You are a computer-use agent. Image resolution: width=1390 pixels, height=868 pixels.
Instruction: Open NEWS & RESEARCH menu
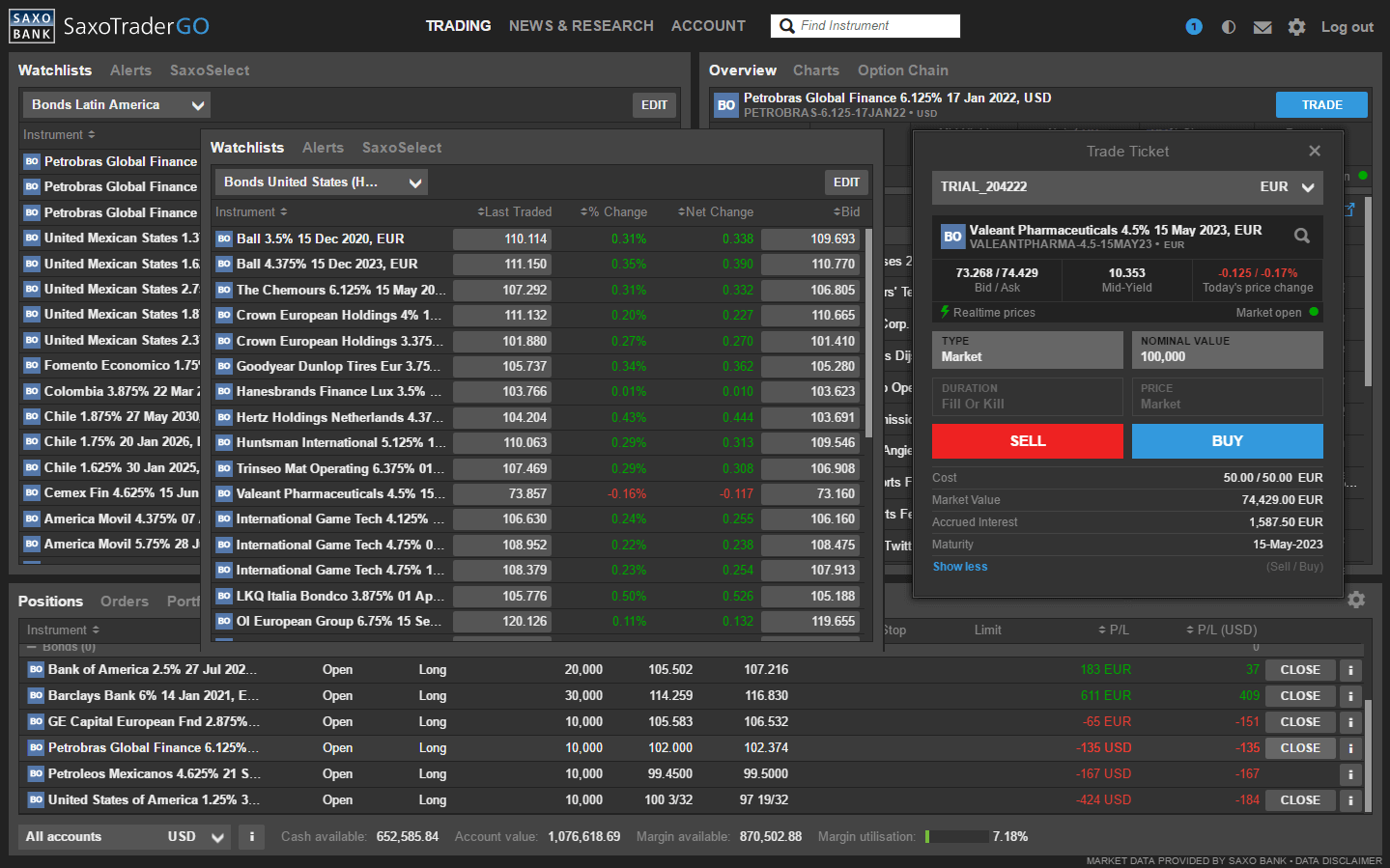[x=582, y=26]
